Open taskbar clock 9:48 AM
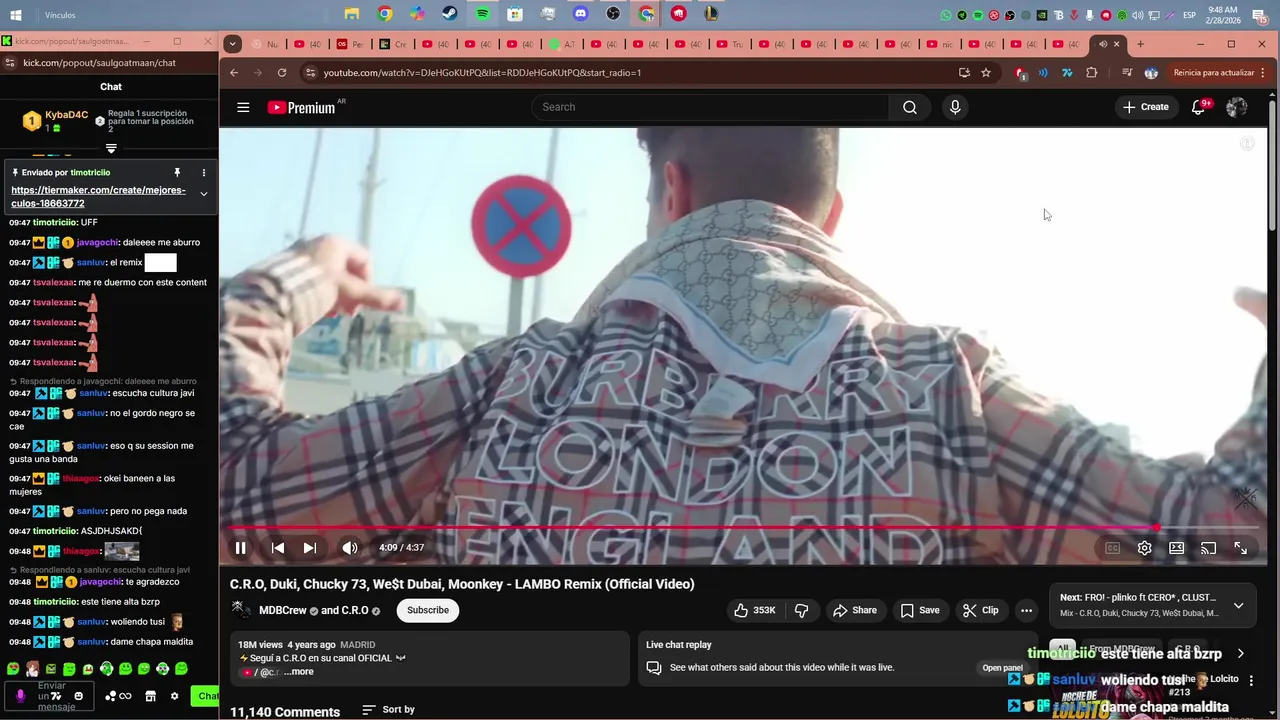This screenshot has width=1280, height=720. (x=1223, y=15)
